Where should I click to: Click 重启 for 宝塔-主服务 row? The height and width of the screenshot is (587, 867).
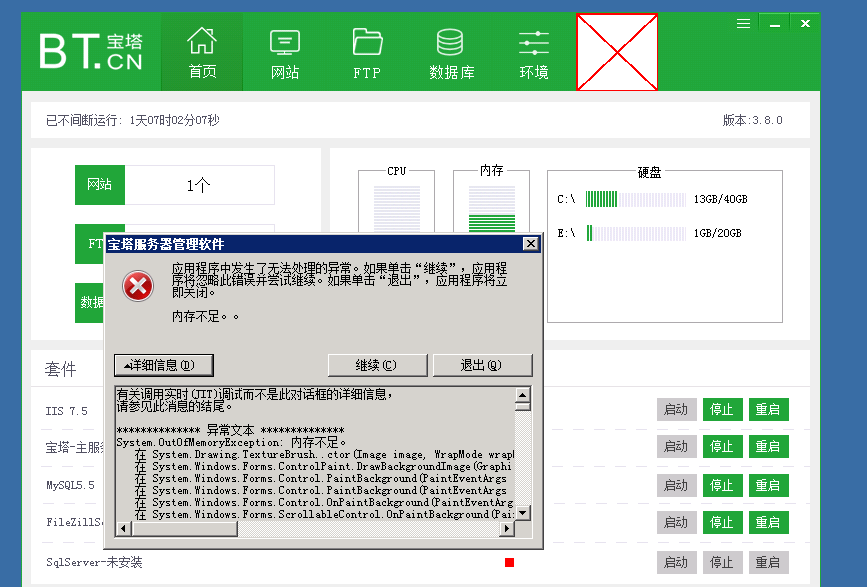769,447
